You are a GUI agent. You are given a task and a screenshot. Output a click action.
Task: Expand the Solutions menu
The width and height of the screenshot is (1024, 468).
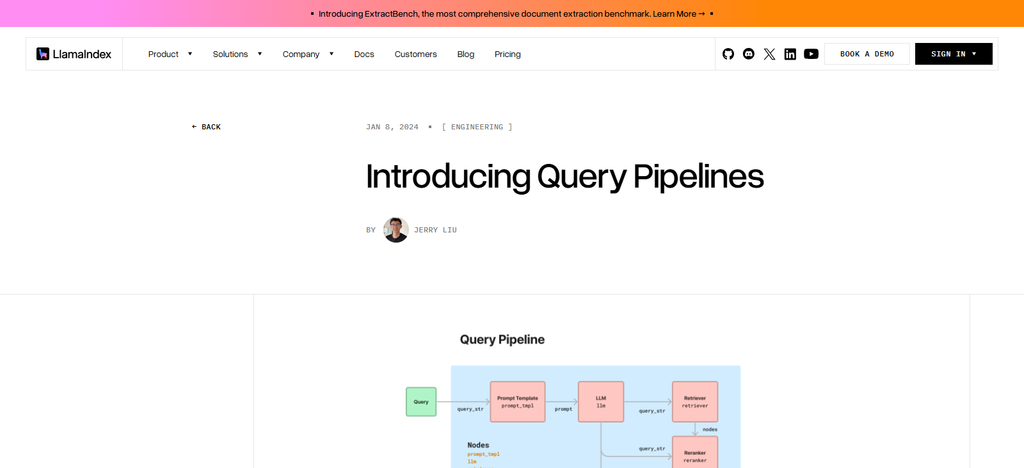(x=237, y=54)
